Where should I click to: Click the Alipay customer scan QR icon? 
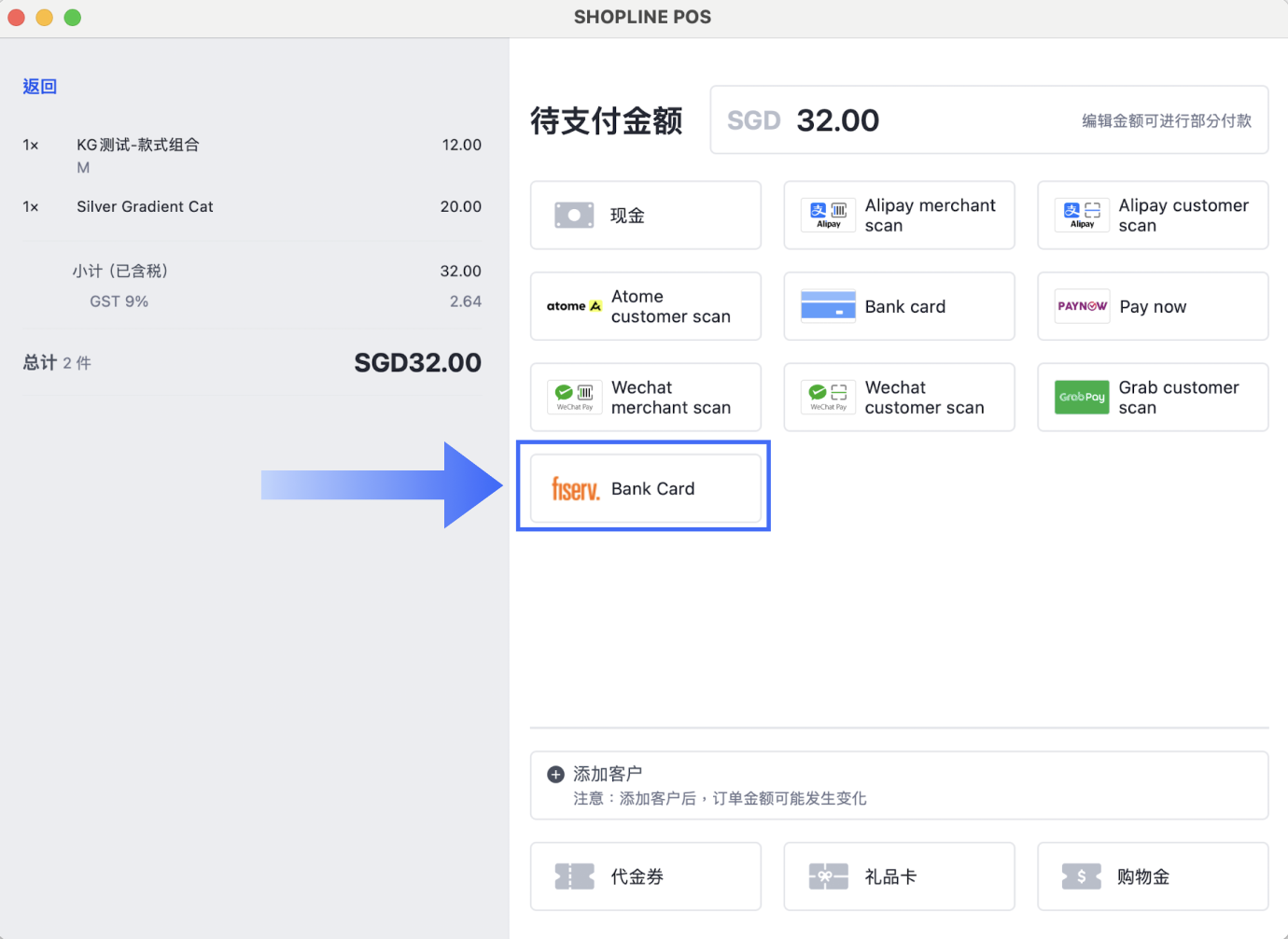click(x=1083, y=216)
